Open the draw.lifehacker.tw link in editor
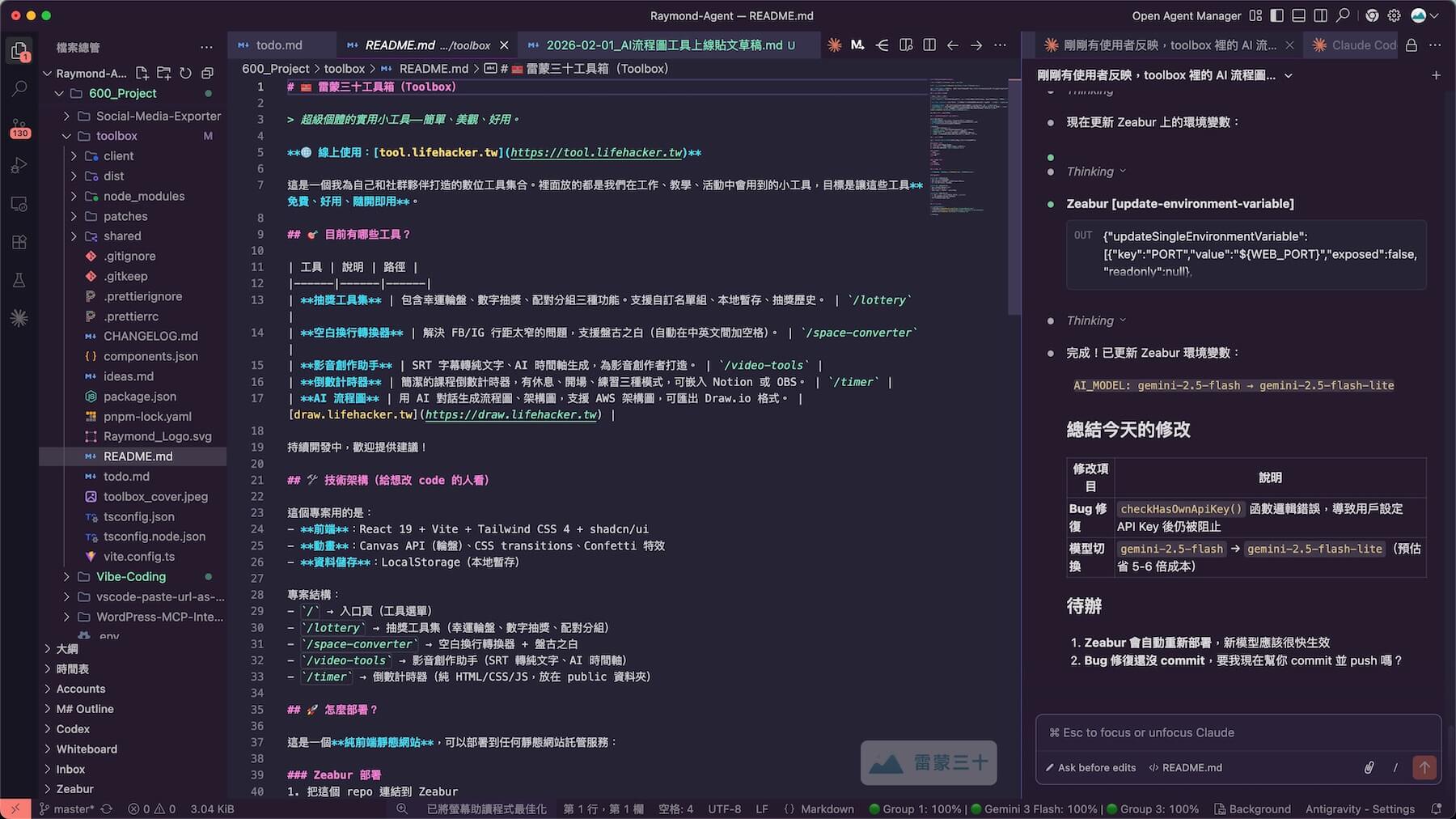 [510, 414]
